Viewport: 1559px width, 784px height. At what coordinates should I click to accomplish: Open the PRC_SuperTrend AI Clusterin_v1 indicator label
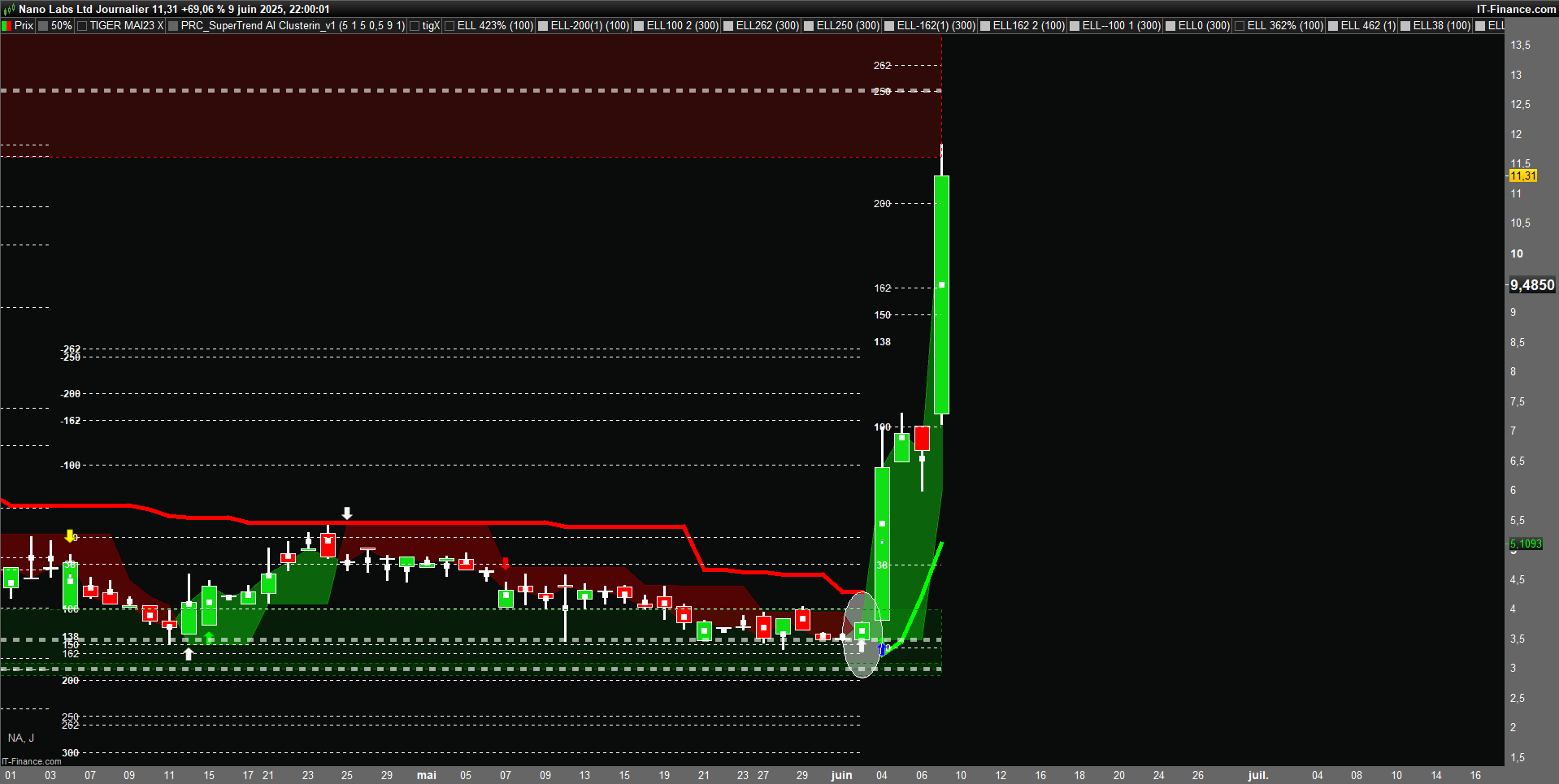coord(293,26)
